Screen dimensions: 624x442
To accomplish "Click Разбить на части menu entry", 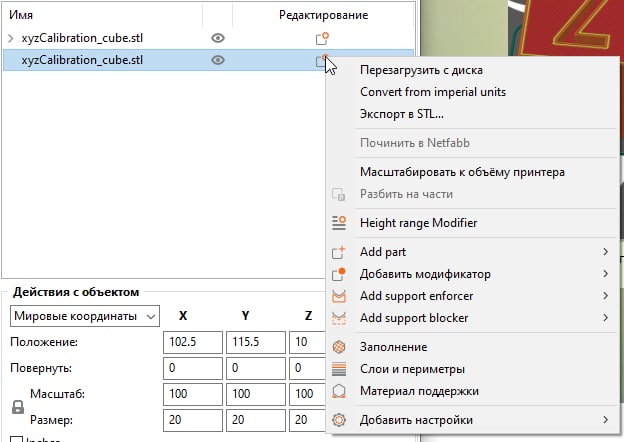I will pyautogui.click(x=406, y=194).
